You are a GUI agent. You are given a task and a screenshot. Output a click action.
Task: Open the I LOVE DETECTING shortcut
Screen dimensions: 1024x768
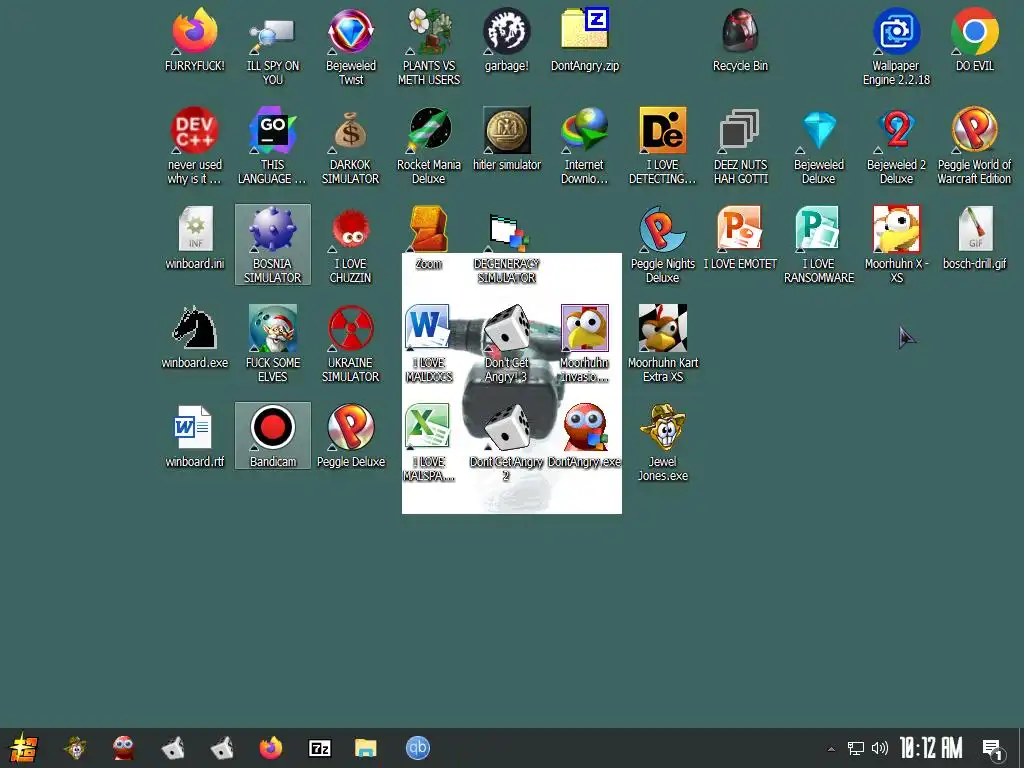point(662,145)
